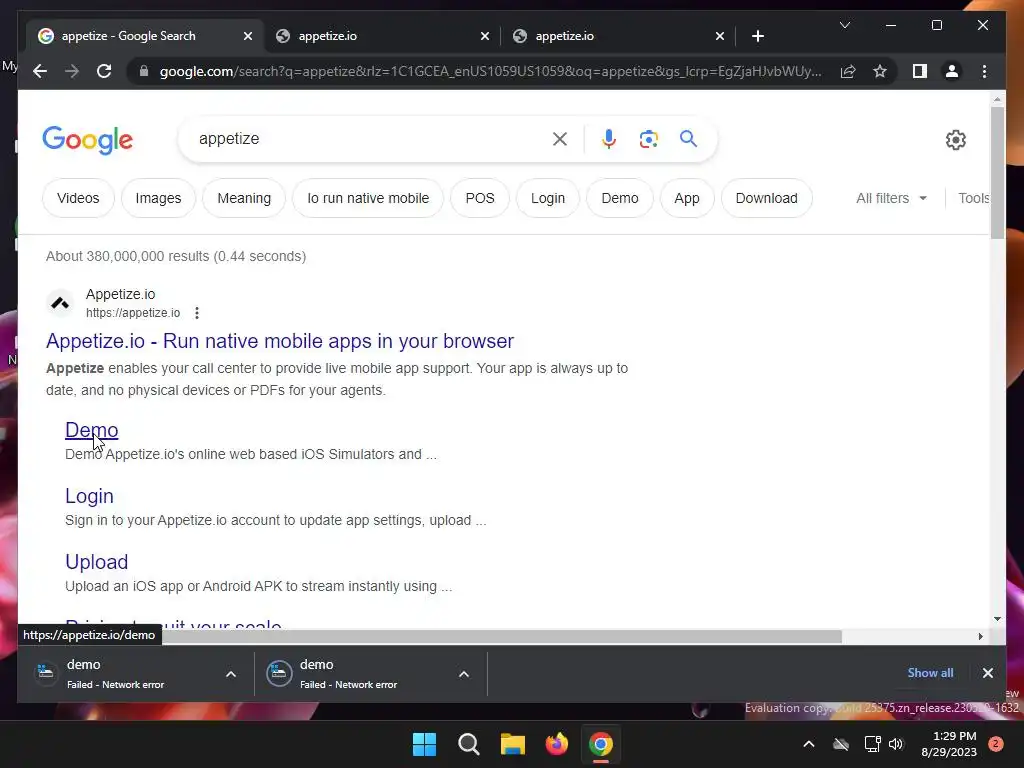The width and height of the screenshot is (1024, 768).
Task: Open the Upload sitelink
Action: tap(97, 562)
